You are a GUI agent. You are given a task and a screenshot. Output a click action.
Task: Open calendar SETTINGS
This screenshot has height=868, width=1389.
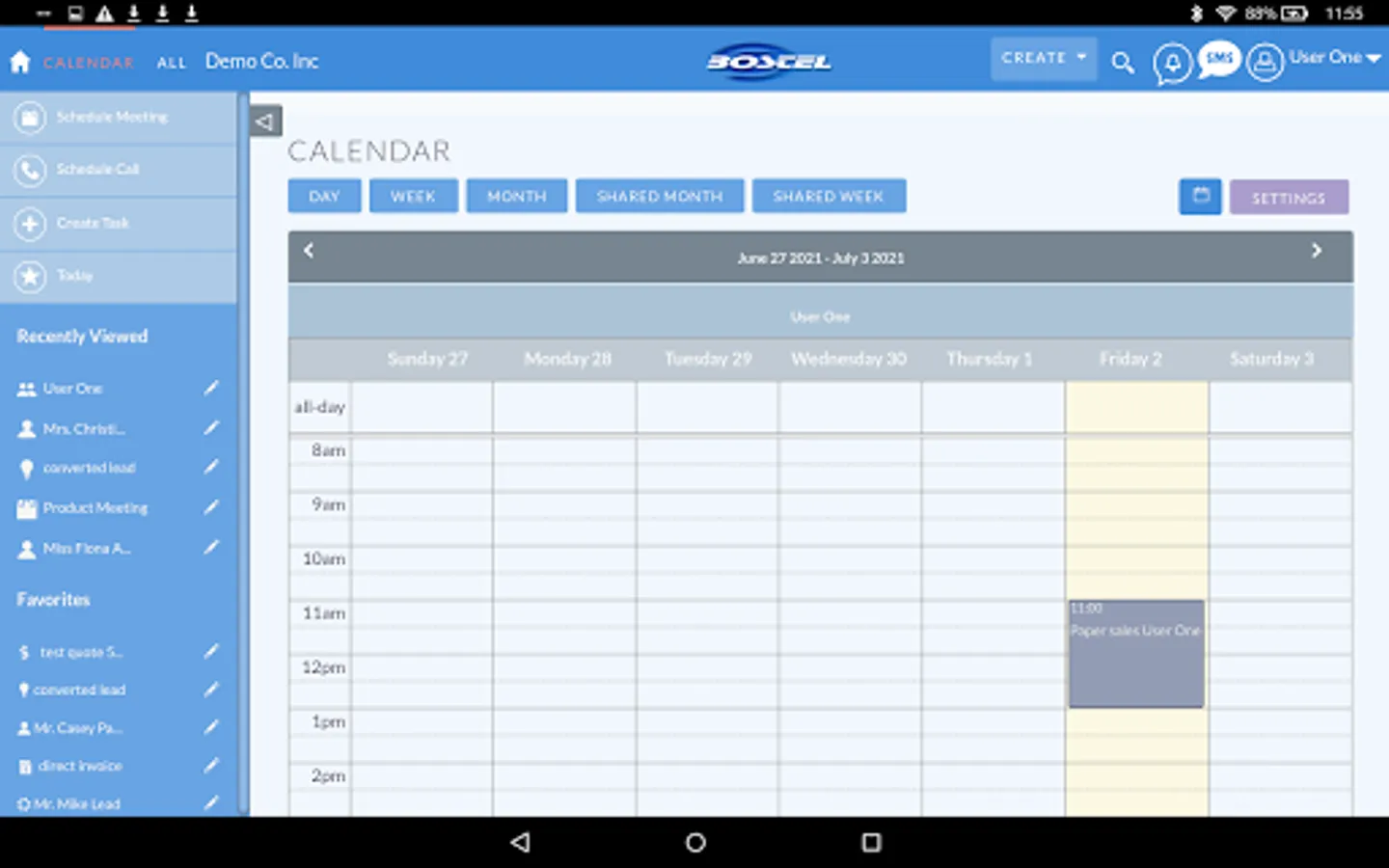[1289, 197]
